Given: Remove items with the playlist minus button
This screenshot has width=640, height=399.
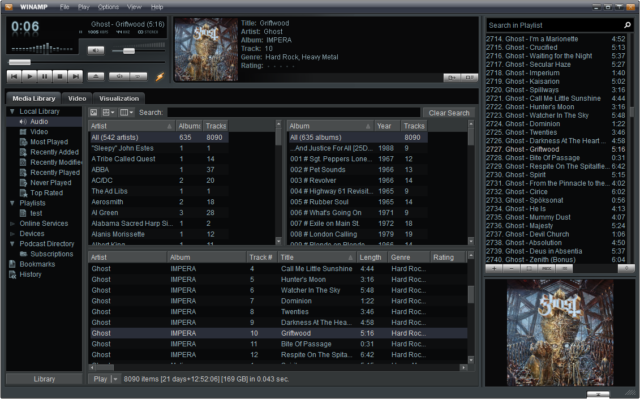Looking at the screenshot, I should coord(511,268).
